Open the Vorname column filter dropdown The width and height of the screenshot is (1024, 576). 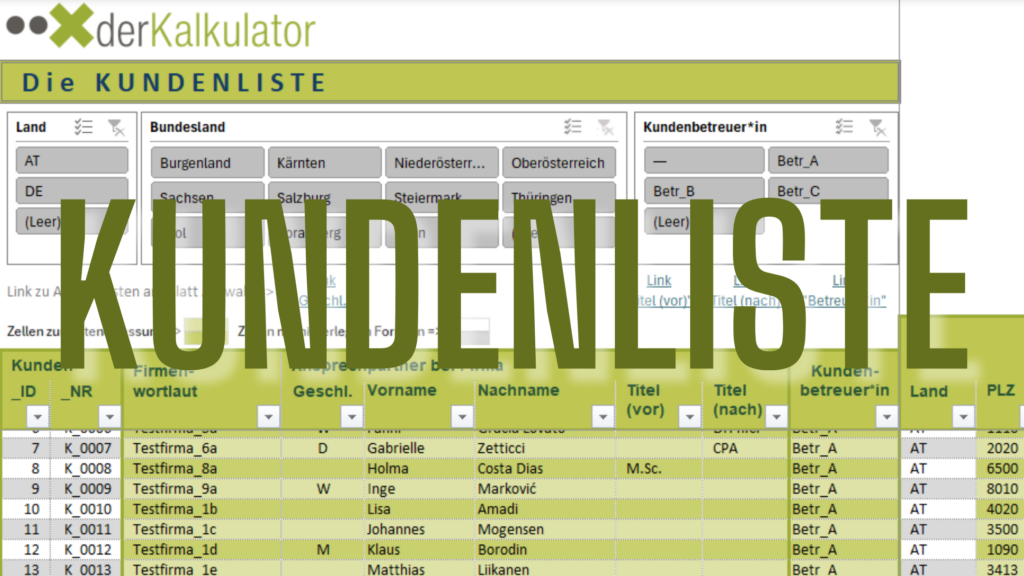pos(462,416)
